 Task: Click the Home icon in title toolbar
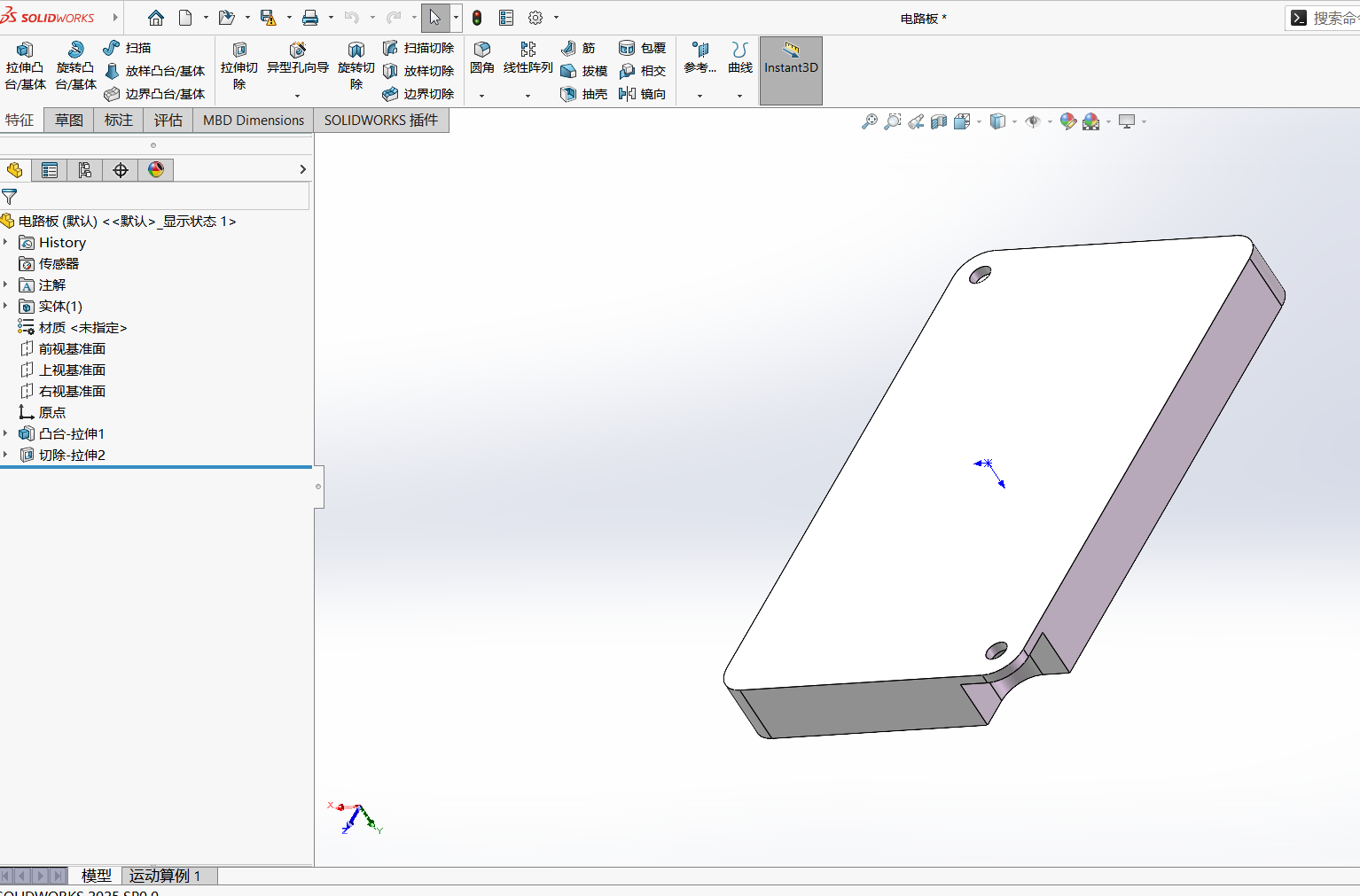[156, 18]
